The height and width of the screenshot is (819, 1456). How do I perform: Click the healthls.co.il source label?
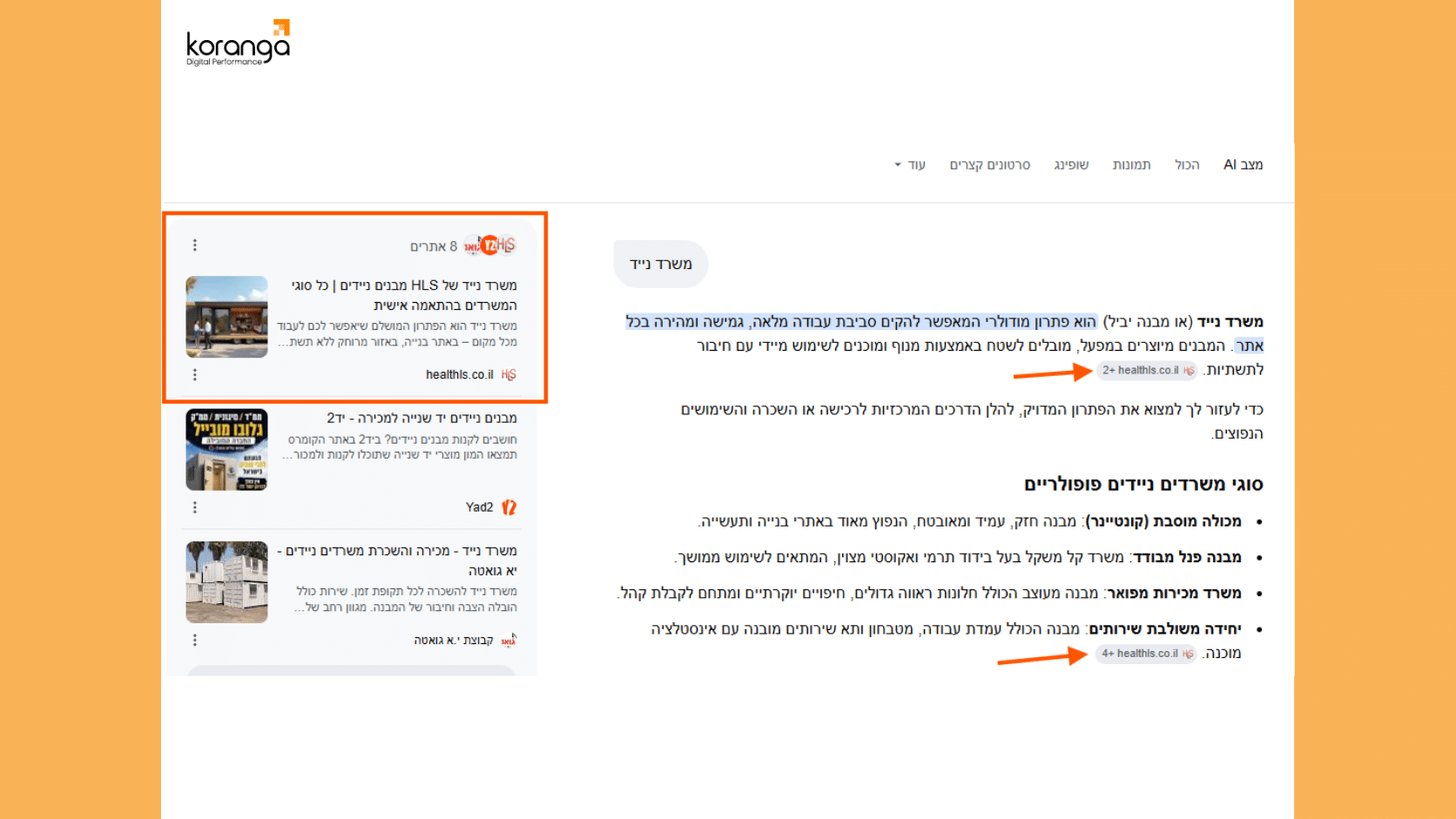(x=460, y=375)
